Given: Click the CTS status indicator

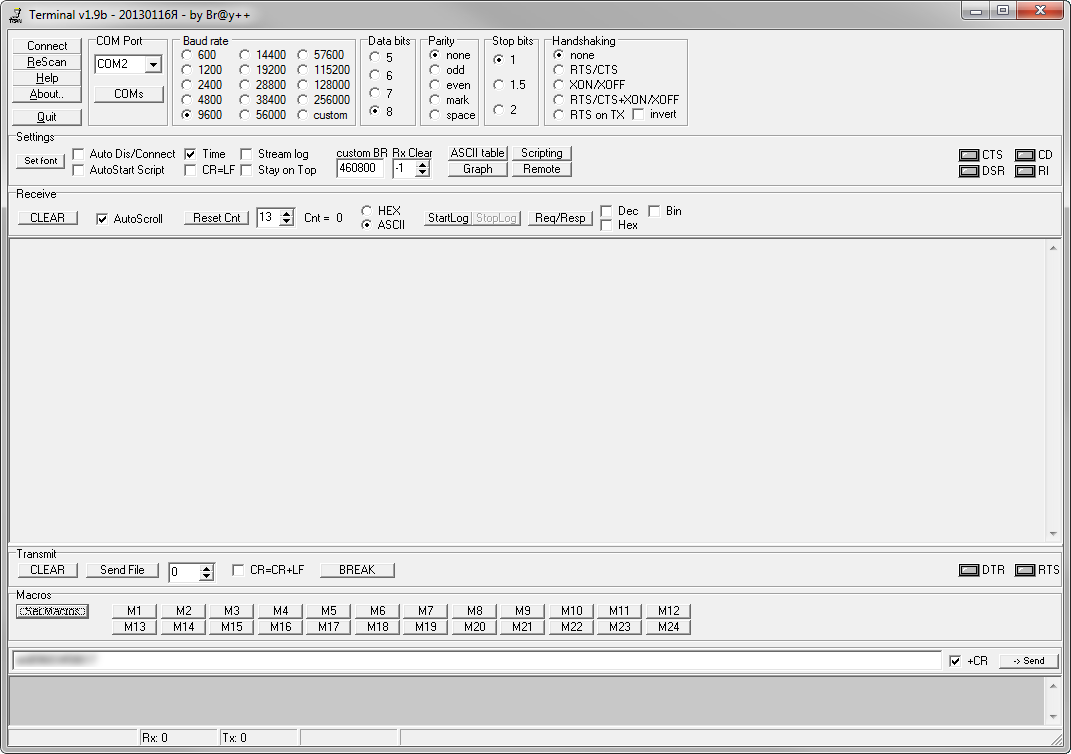Looking at the screenshot, I should click(969, 155).
